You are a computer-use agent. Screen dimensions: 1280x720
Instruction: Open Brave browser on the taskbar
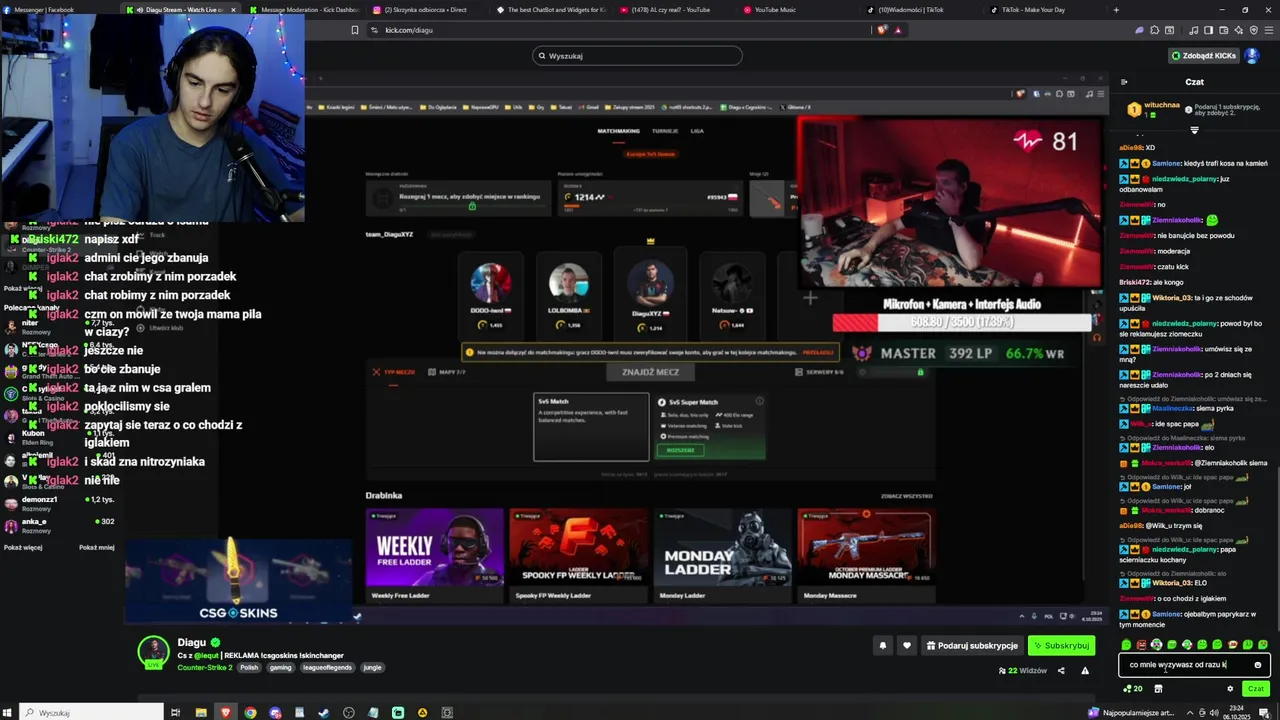pyautogui.click(x=225, y=712)
